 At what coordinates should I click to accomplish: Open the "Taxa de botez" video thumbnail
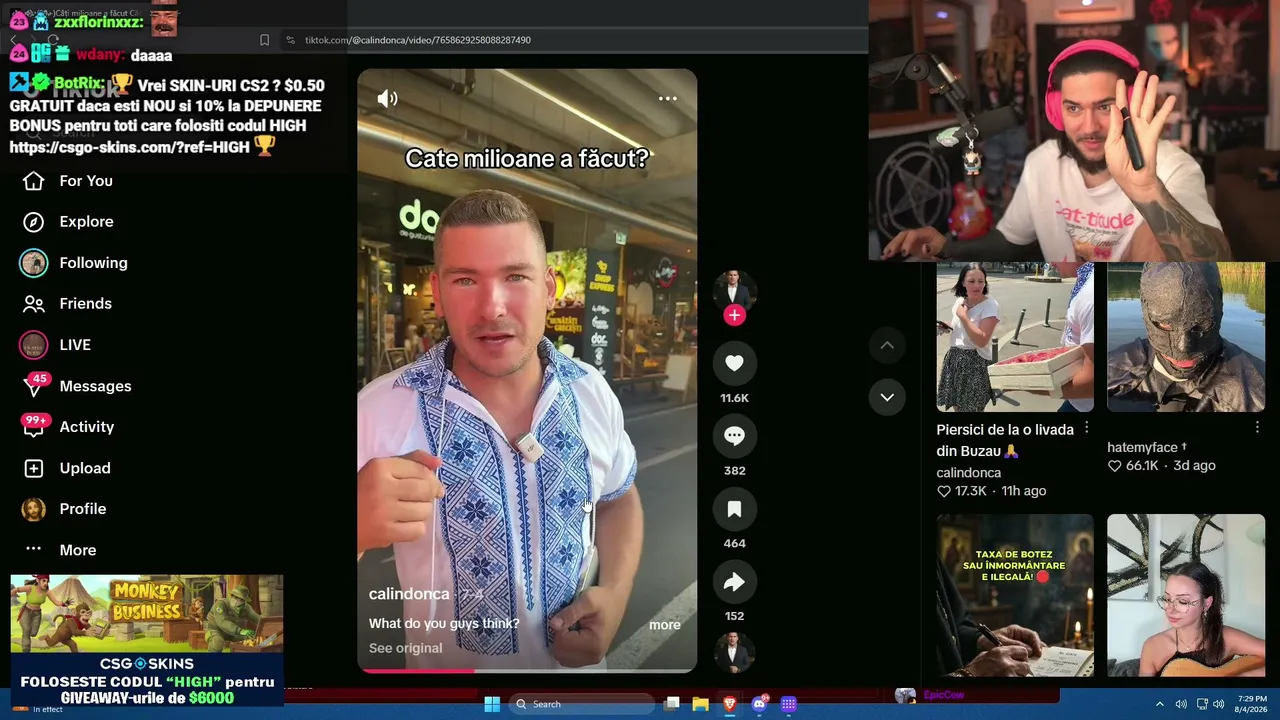click(x=1015, y=596)
